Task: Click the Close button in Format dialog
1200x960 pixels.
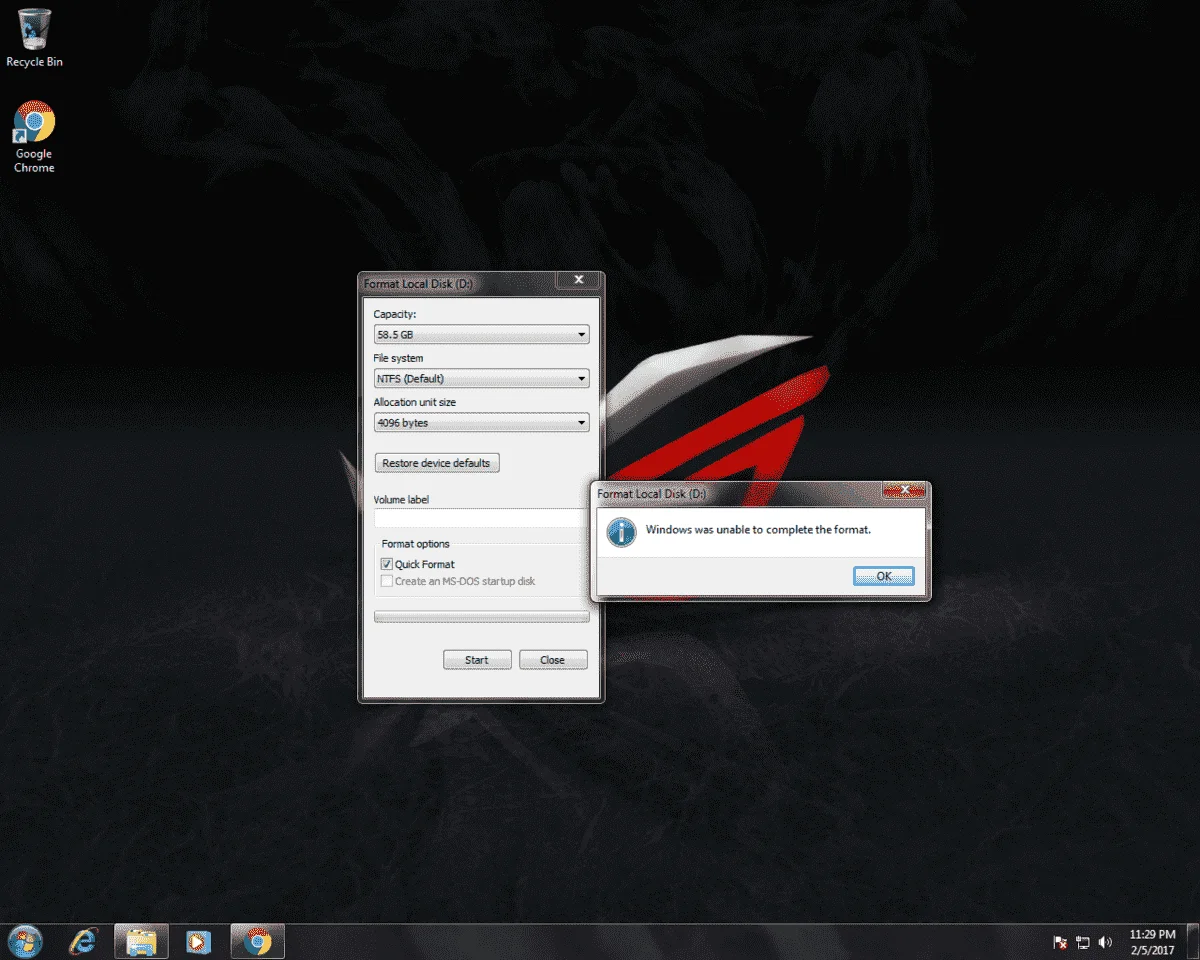Action: [552, 660]
